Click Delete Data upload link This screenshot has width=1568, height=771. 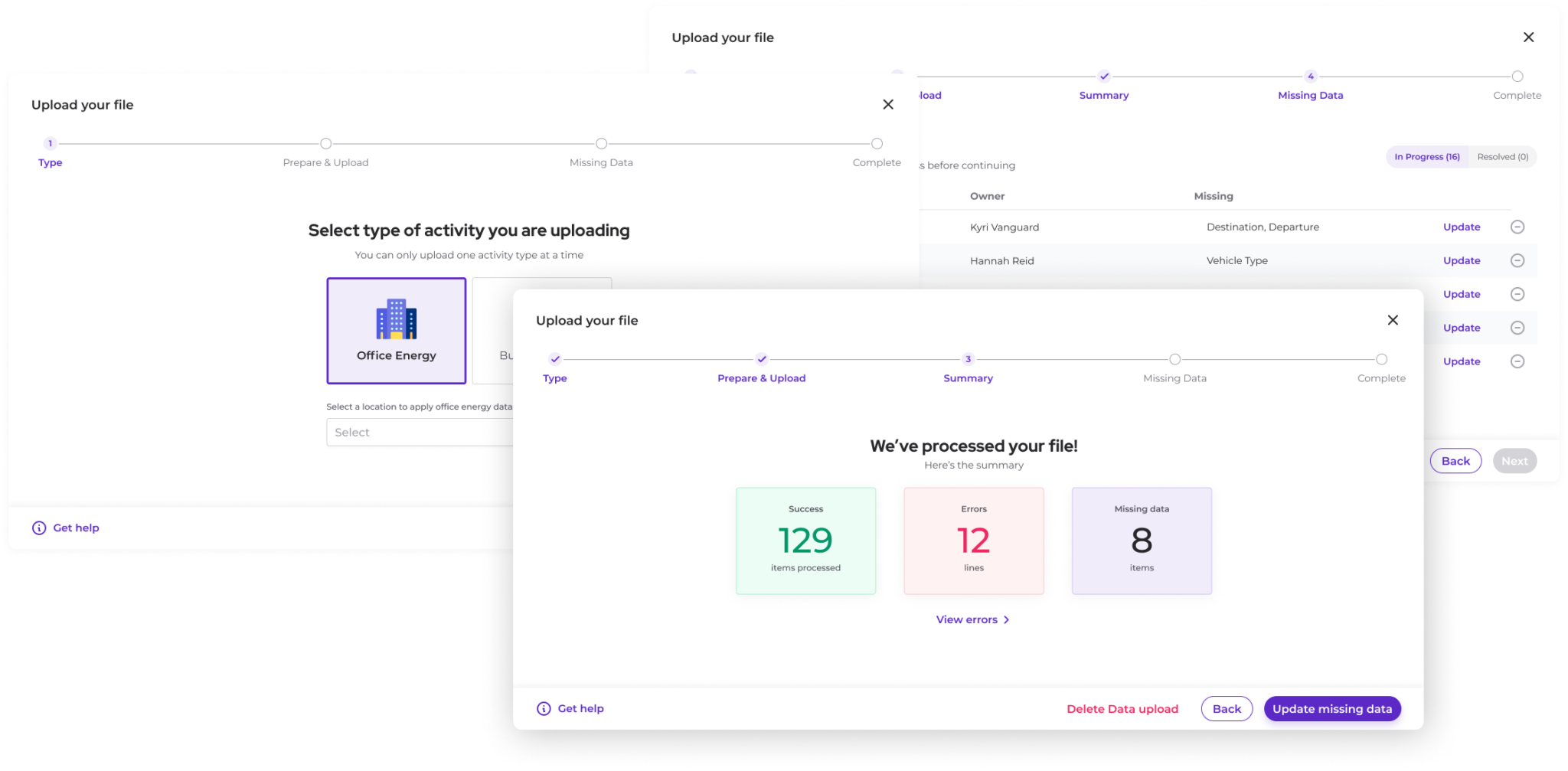[x=1122, y=709]
